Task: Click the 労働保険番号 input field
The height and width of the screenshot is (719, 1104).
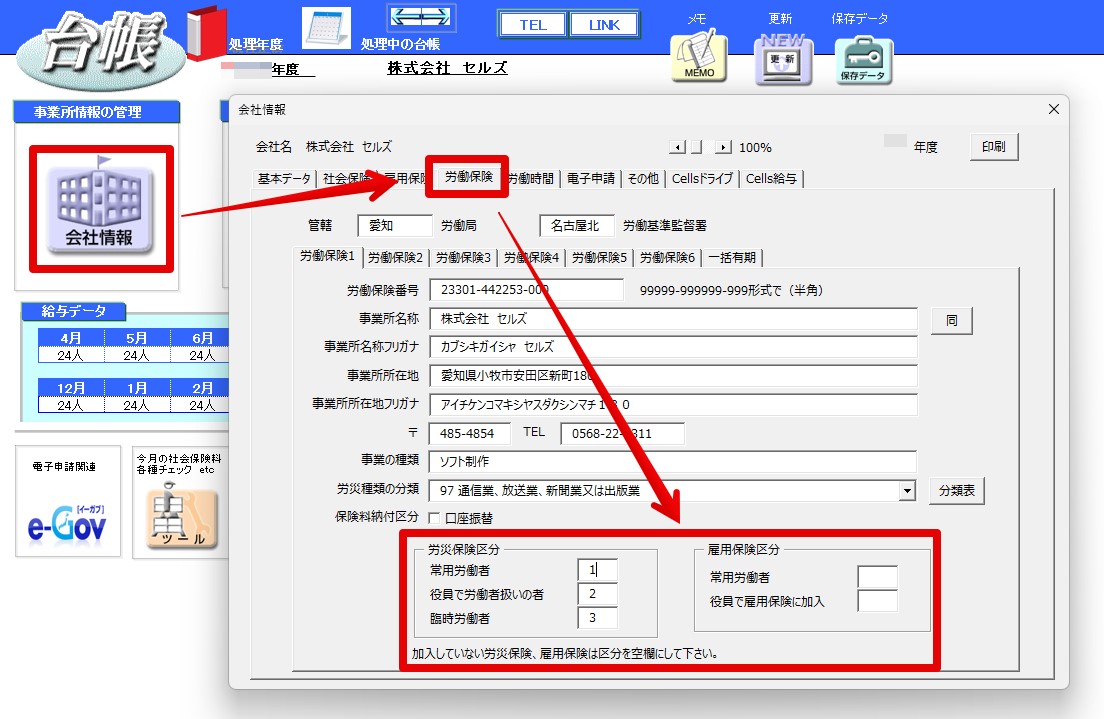Action: point(526,289)
